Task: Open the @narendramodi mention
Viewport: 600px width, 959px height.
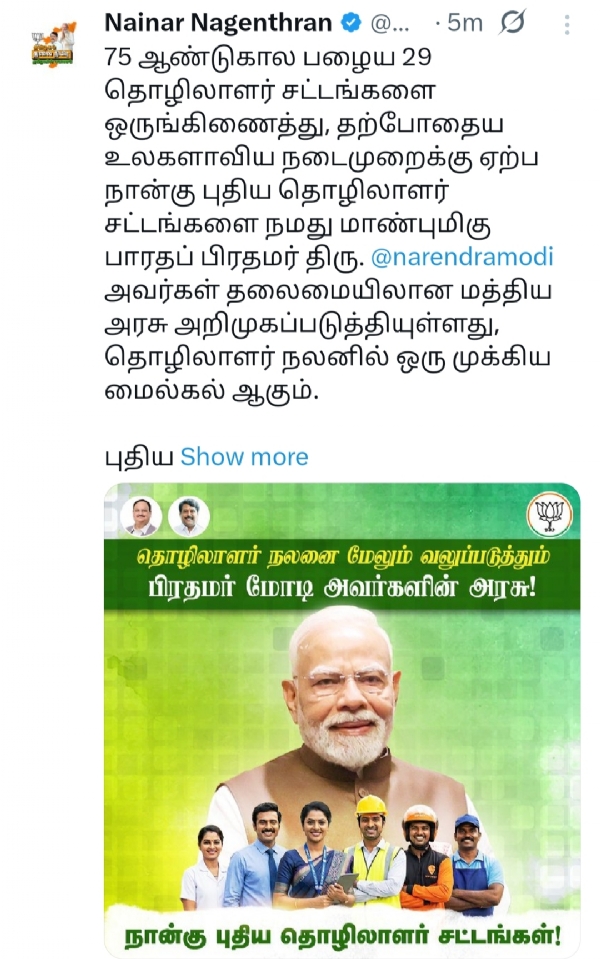Action: (462, 256)
